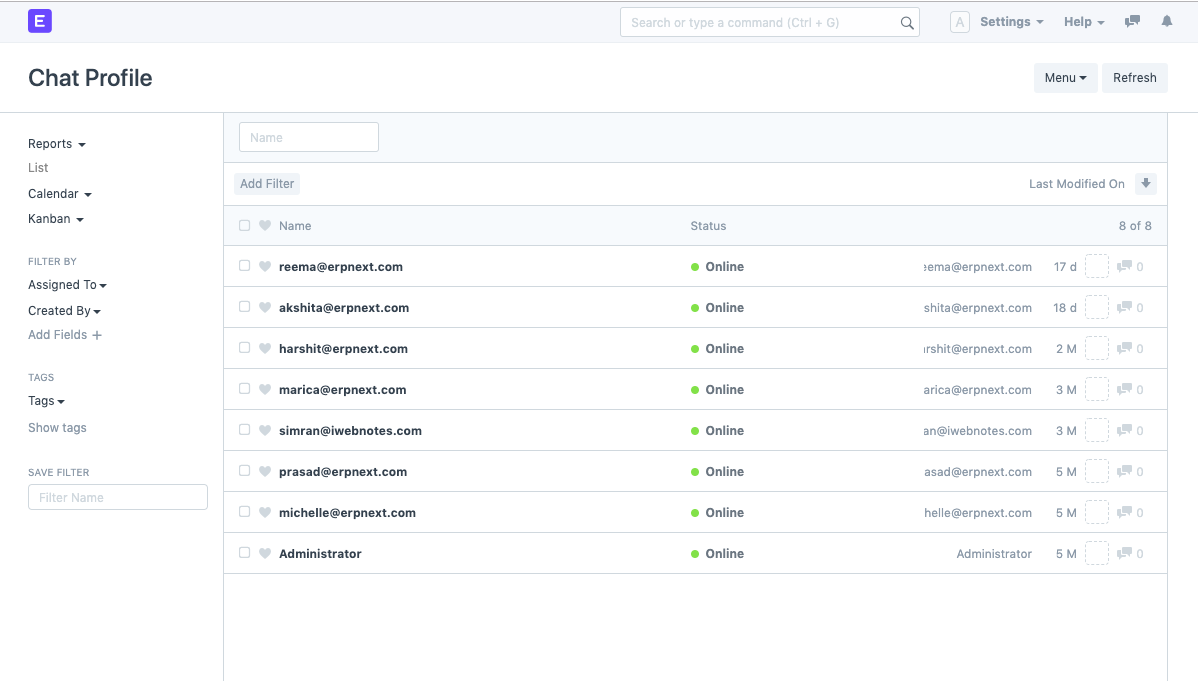Click the sort direction arrow button
1198x681 pixels.
point(1146,184)
